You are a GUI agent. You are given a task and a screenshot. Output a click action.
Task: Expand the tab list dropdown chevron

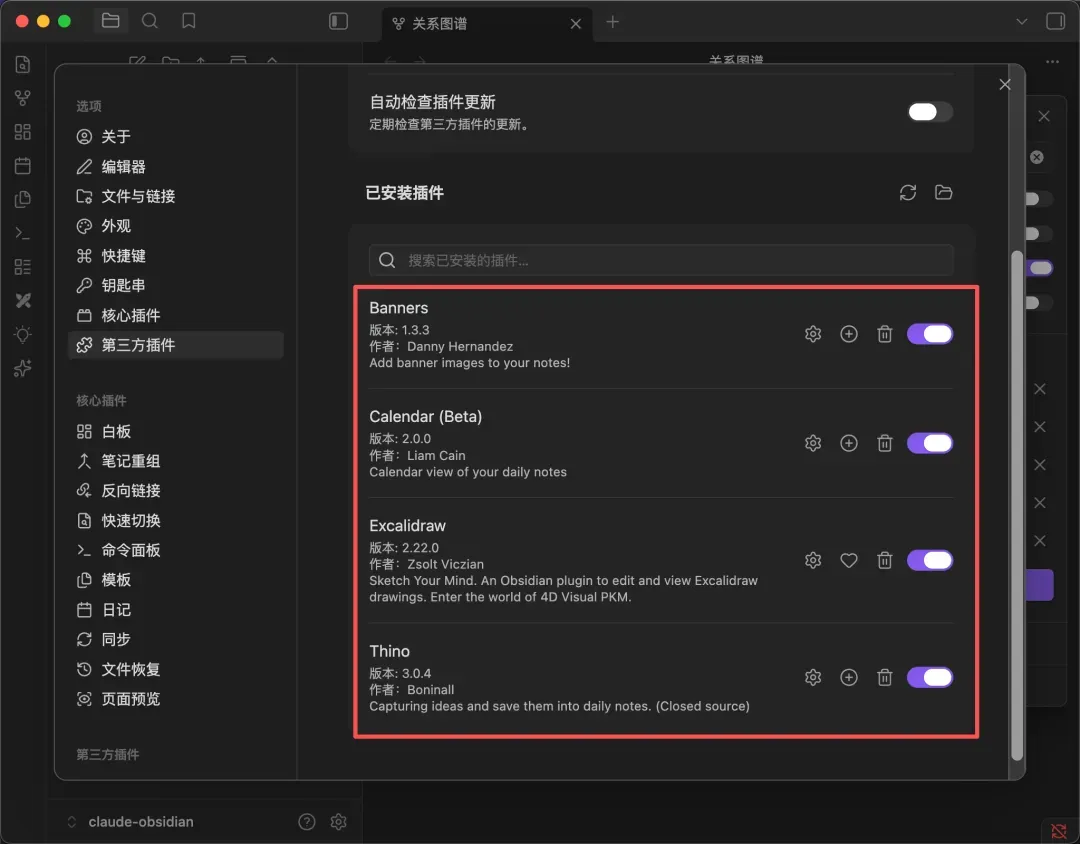coord(1021,22)
